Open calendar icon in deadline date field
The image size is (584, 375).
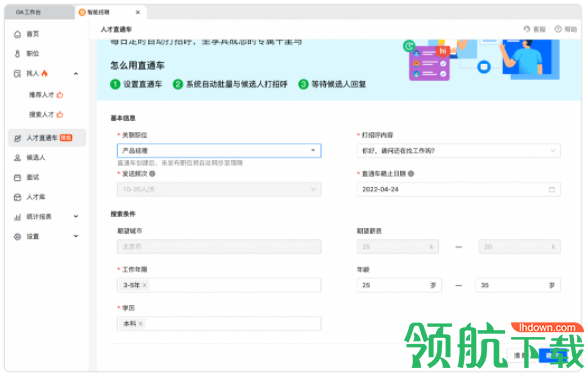(x=552, y=190)
